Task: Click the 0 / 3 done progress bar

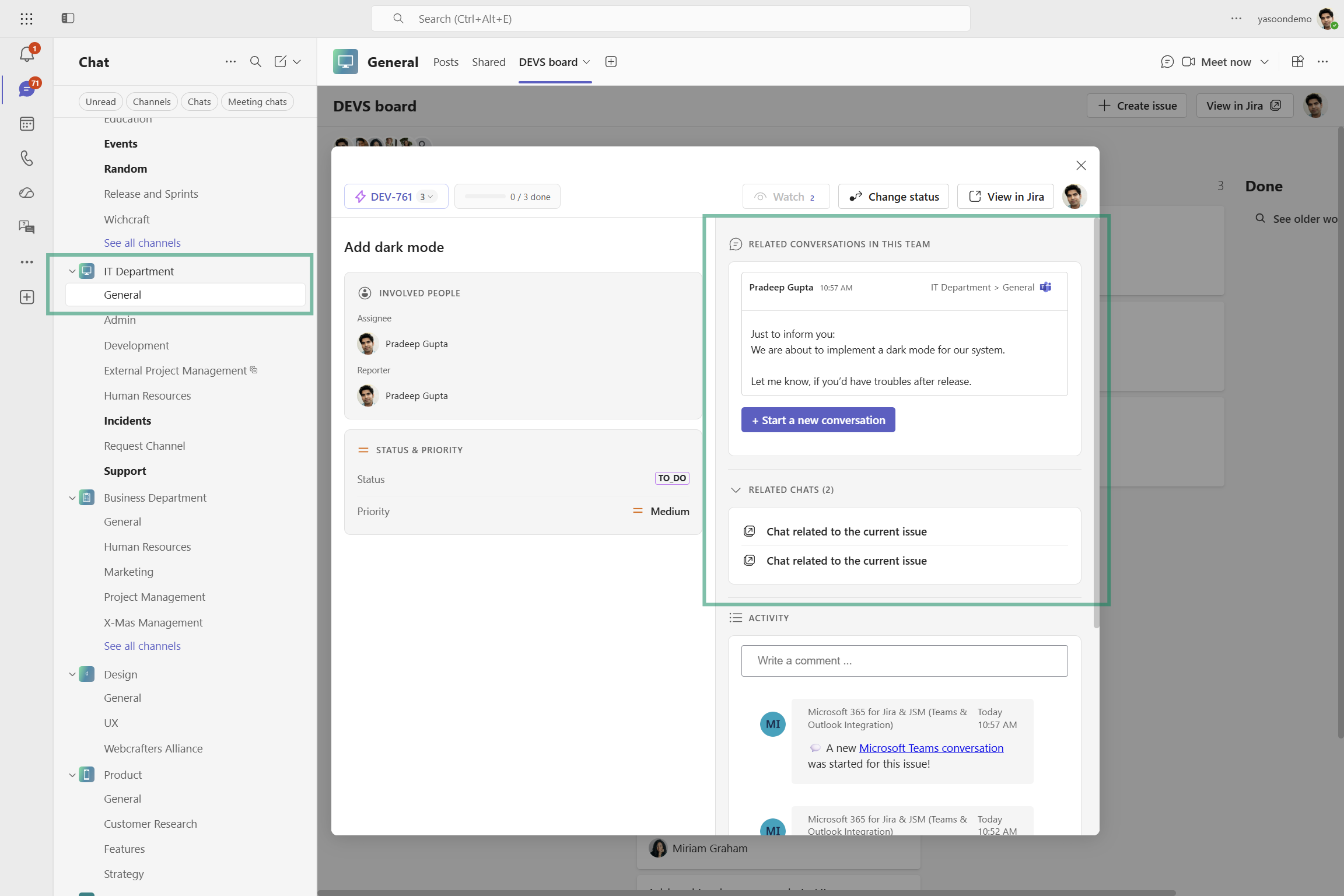Action: (508, 197)
